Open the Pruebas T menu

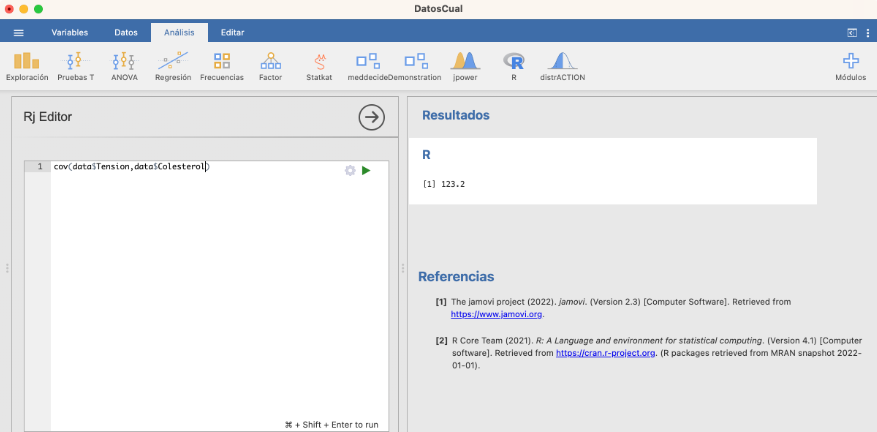[75, 66]
